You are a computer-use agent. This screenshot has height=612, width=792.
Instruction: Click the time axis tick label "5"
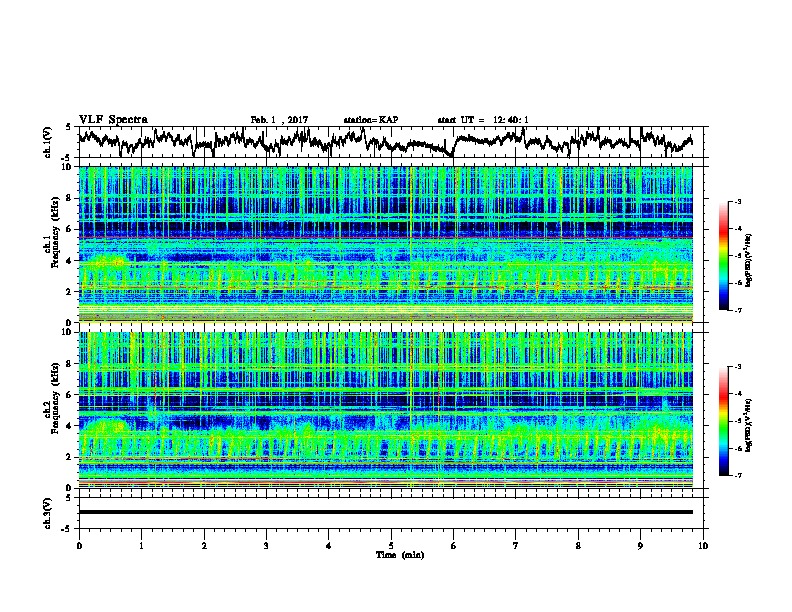[x=391, y=546]
